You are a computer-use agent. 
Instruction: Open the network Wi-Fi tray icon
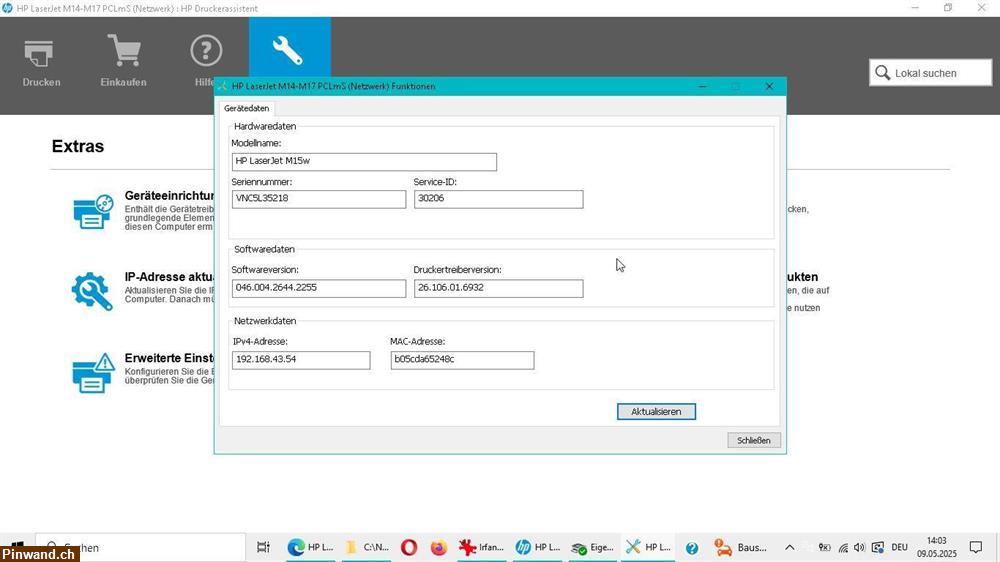coord(843,547)
